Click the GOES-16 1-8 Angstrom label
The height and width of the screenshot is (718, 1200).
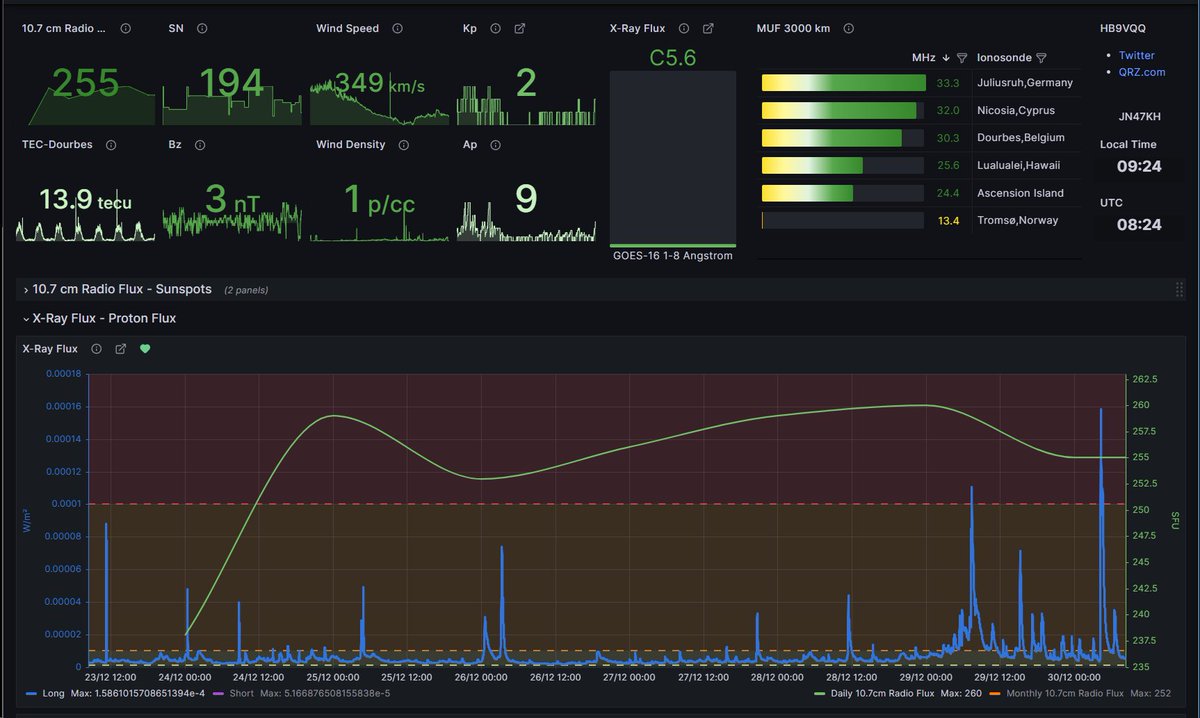point(673,256)
